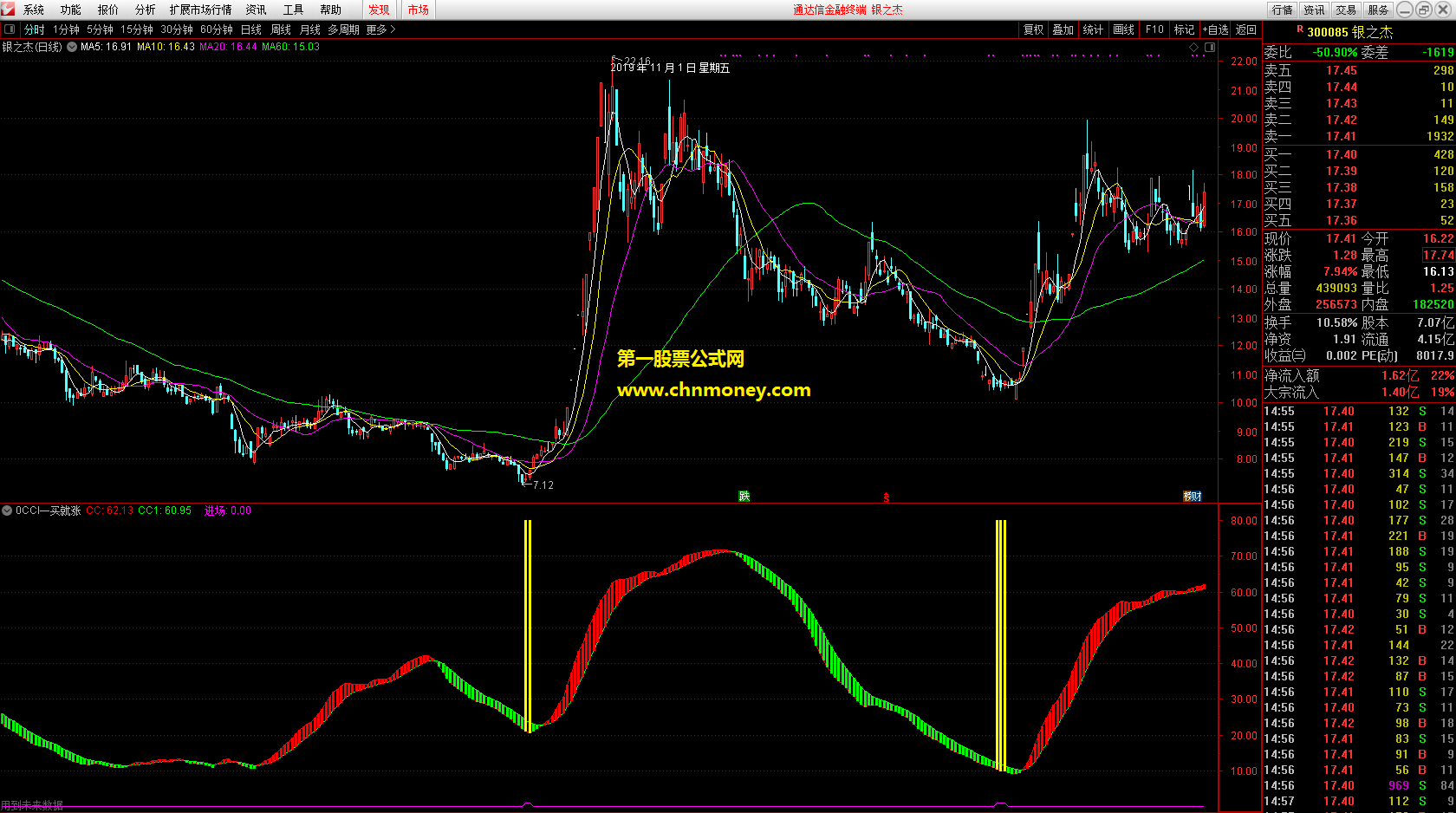Switch to the 市场 tab
1456x813 pixels.
(419, 10)
